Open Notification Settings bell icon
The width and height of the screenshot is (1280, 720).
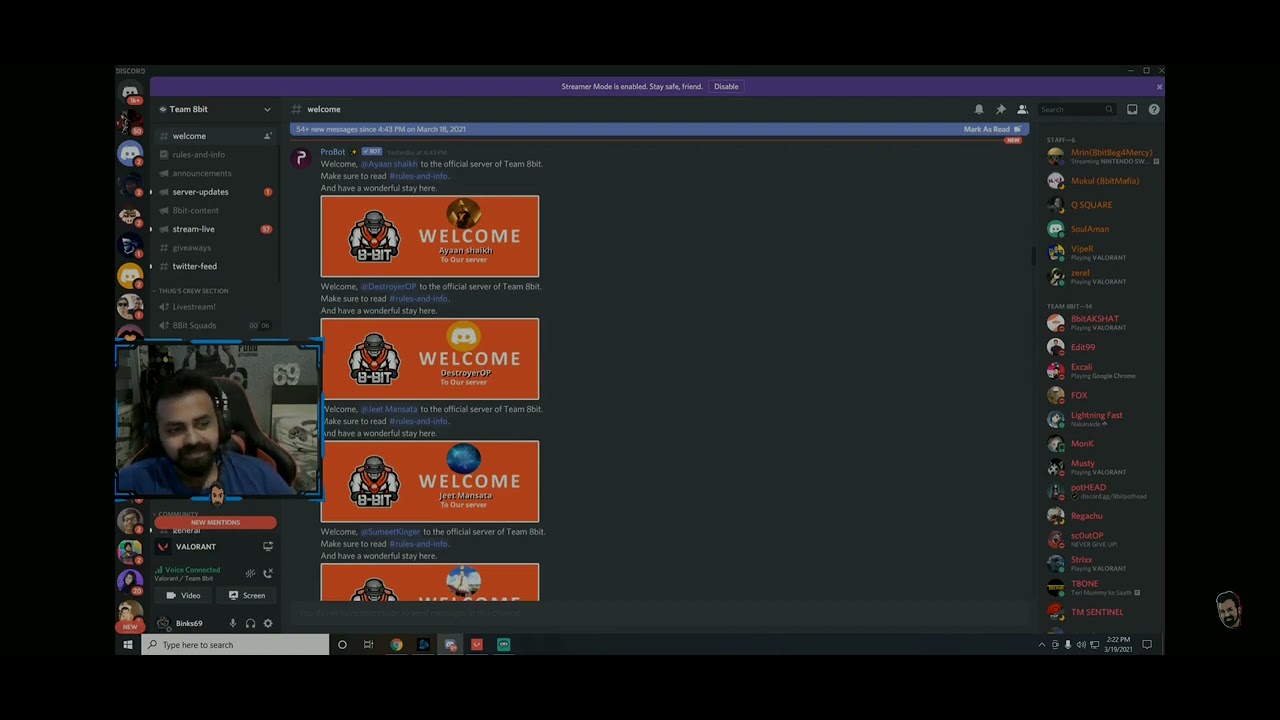979,109
